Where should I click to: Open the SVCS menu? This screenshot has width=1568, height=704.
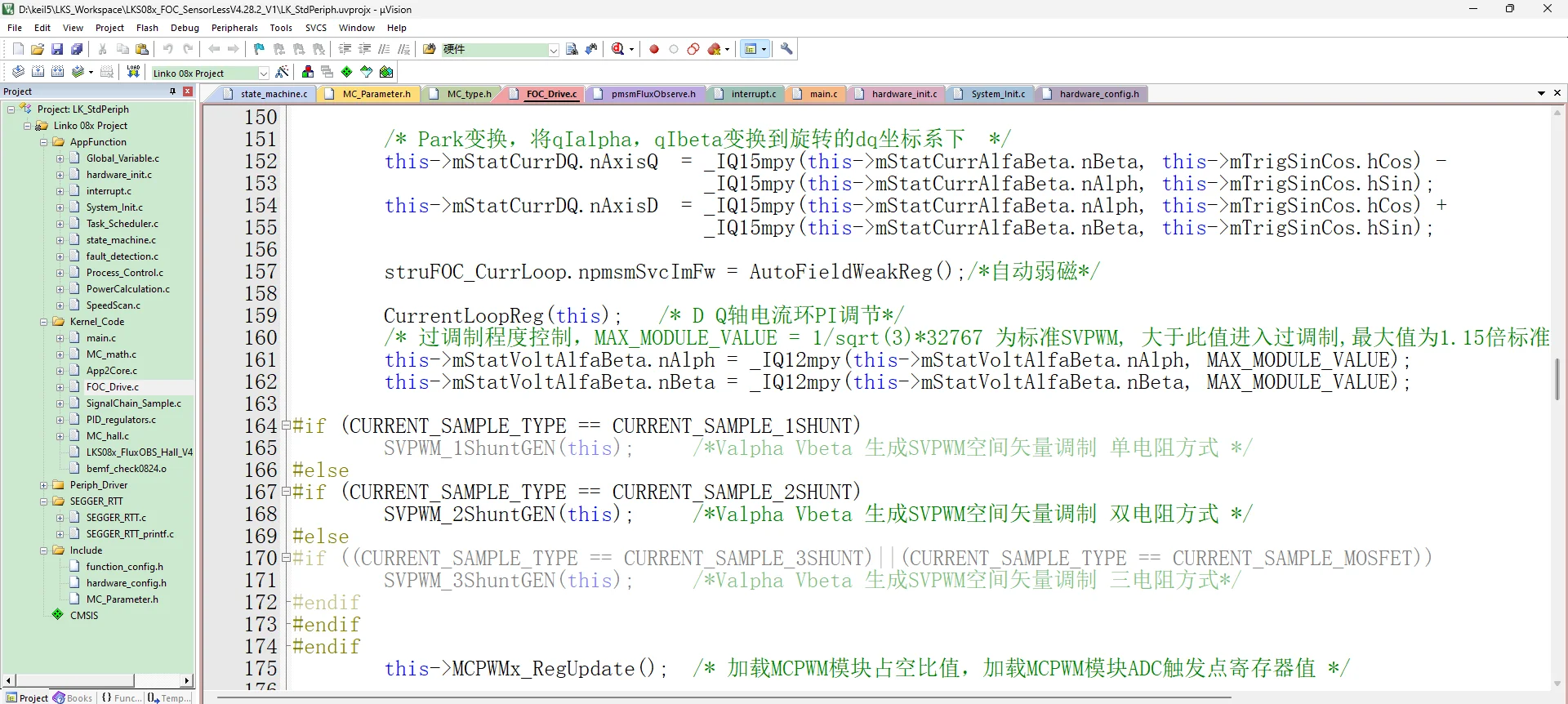coord(316,28)
